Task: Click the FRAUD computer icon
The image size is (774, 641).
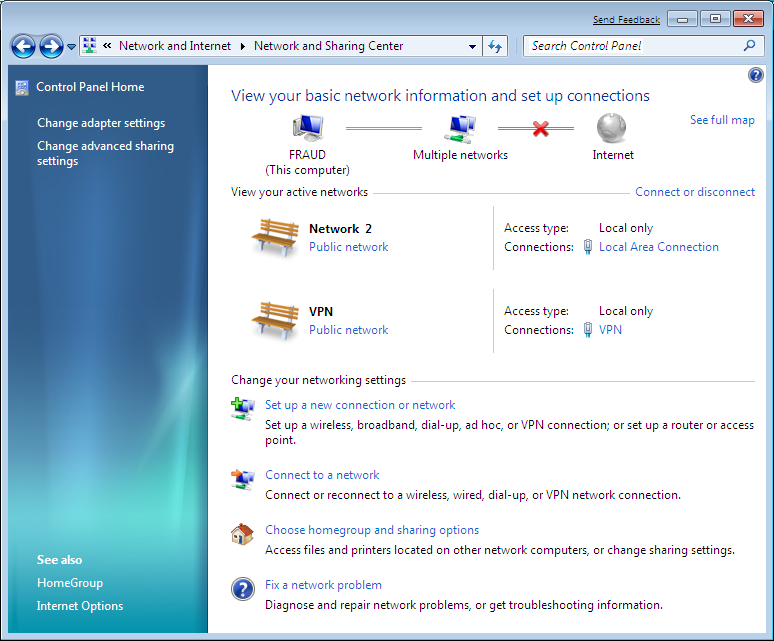Action: tap(308, 129)
